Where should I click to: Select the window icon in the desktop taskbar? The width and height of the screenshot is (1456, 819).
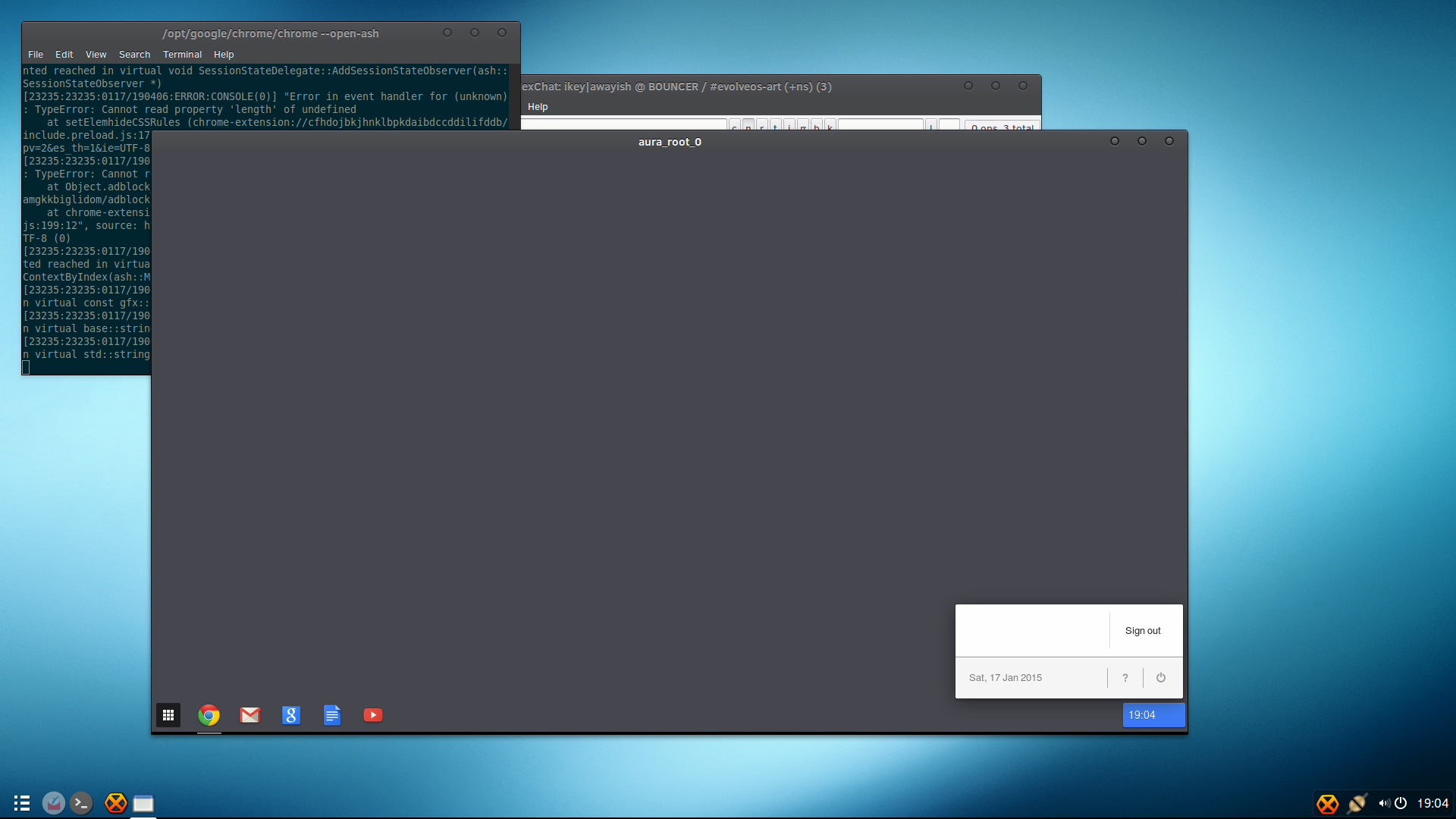point(143,803)
